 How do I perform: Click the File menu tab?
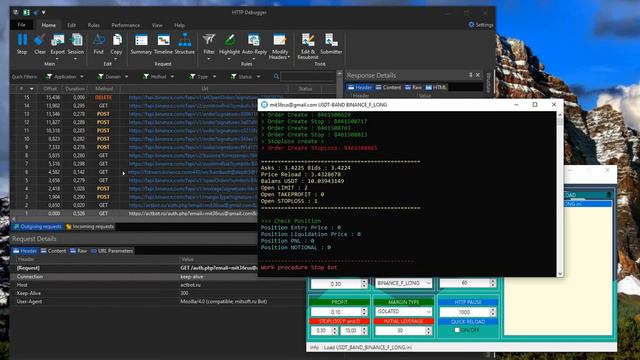[21, 25]
